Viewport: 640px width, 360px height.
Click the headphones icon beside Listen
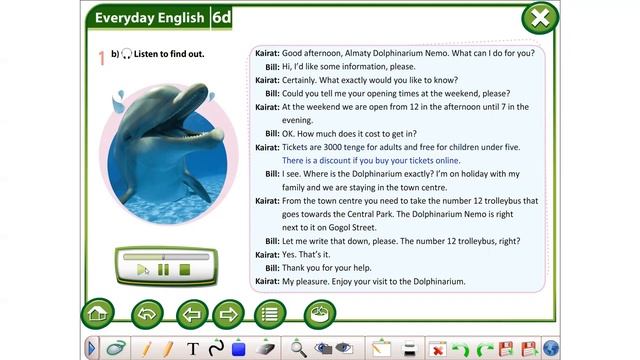click(x=127, y=54)
